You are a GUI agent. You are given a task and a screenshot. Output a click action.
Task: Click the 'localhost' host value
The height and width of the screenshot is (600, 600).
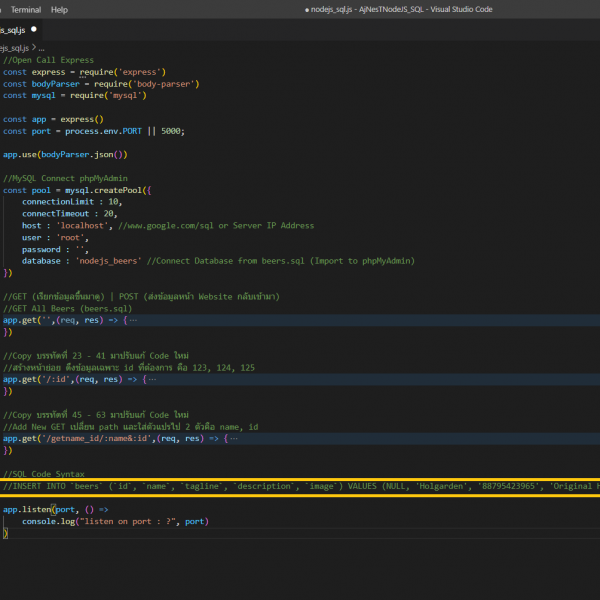[84, 226]
